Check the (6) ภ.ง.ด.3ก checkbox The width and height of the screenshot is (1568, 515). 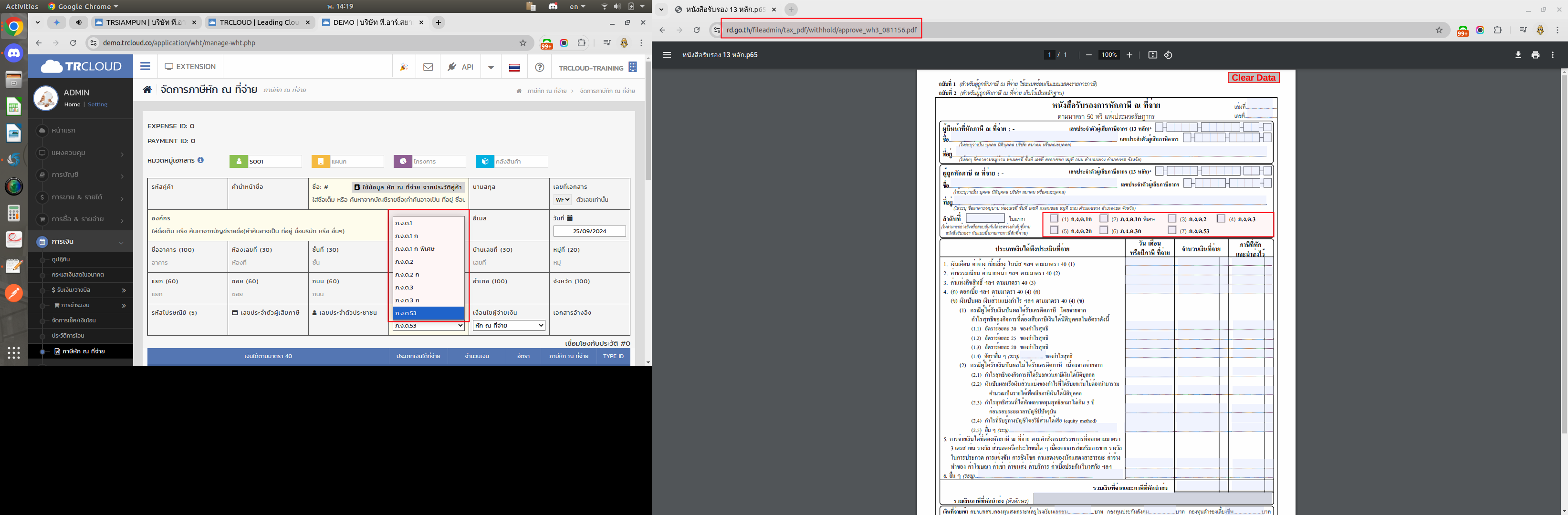click(x=1104, y=230)
